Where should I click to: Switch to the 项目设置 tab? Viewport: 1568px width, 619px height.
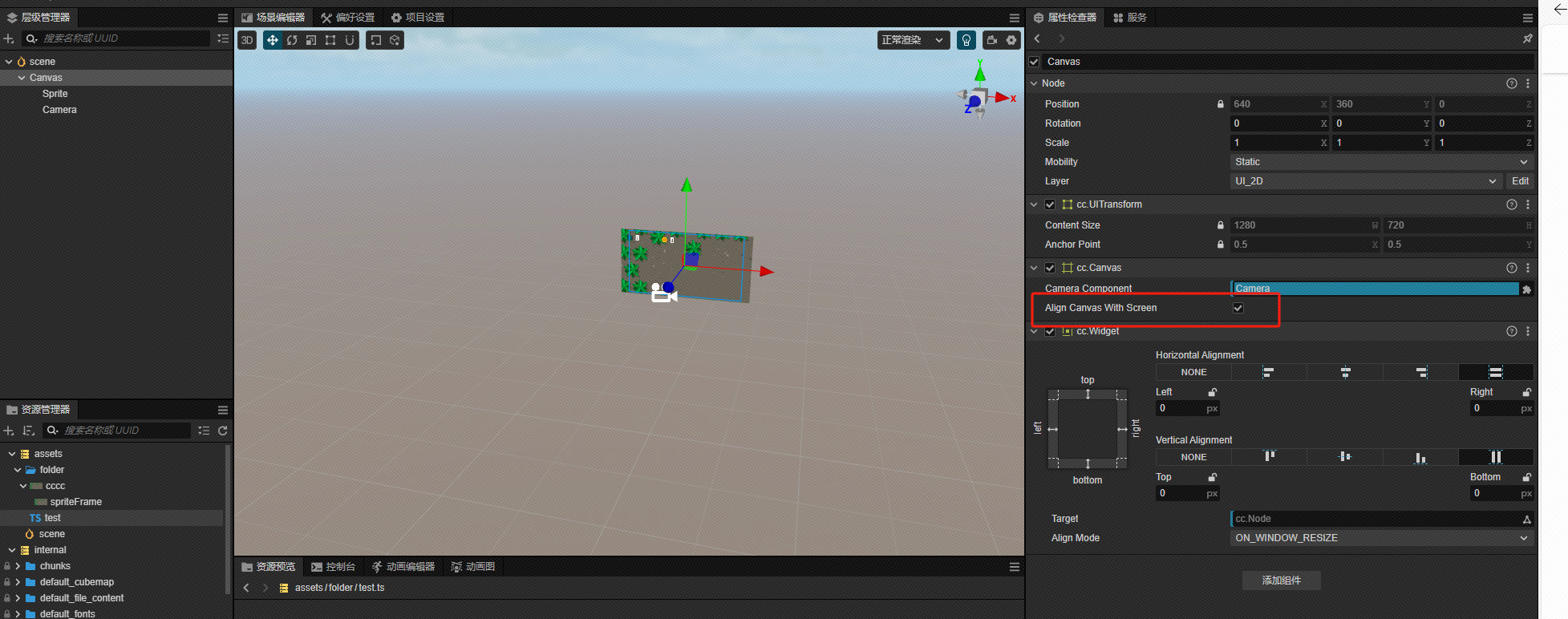coord(418,18)
